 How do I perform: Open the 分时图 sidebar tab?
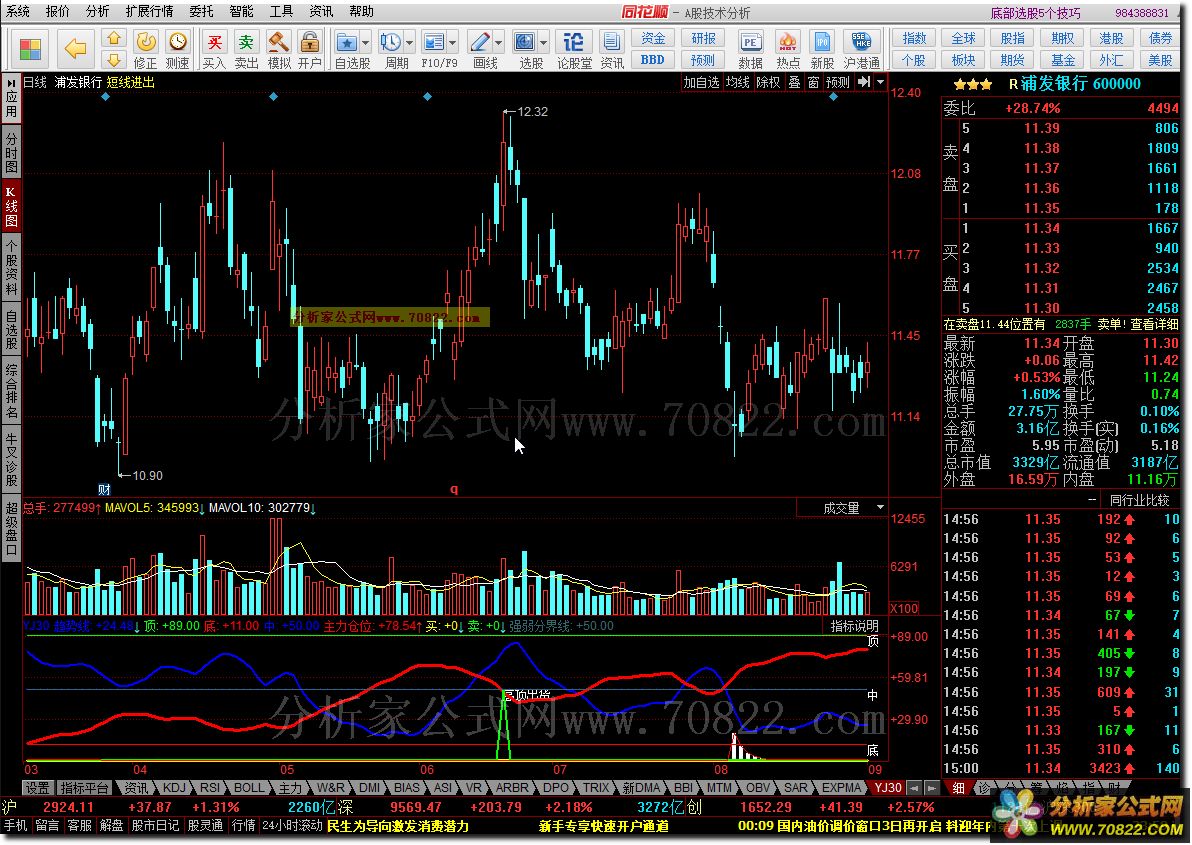(11, 153)
